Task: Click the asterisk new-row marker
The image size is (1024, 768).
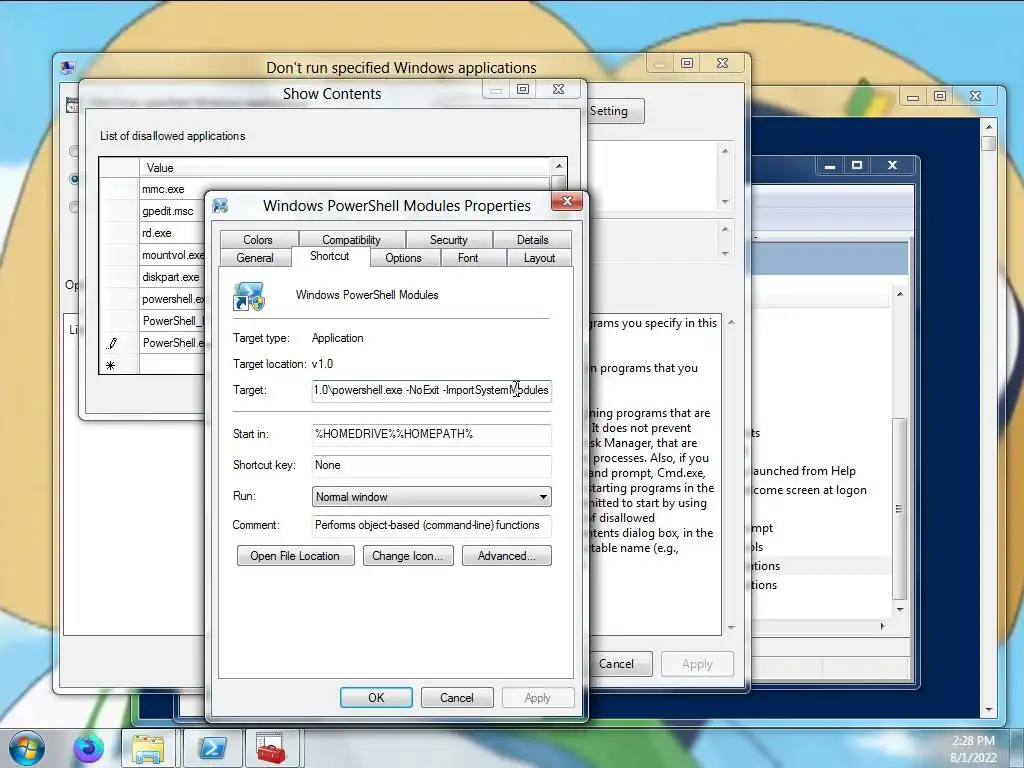Action: pyautogui.click(x=110, y=365)
